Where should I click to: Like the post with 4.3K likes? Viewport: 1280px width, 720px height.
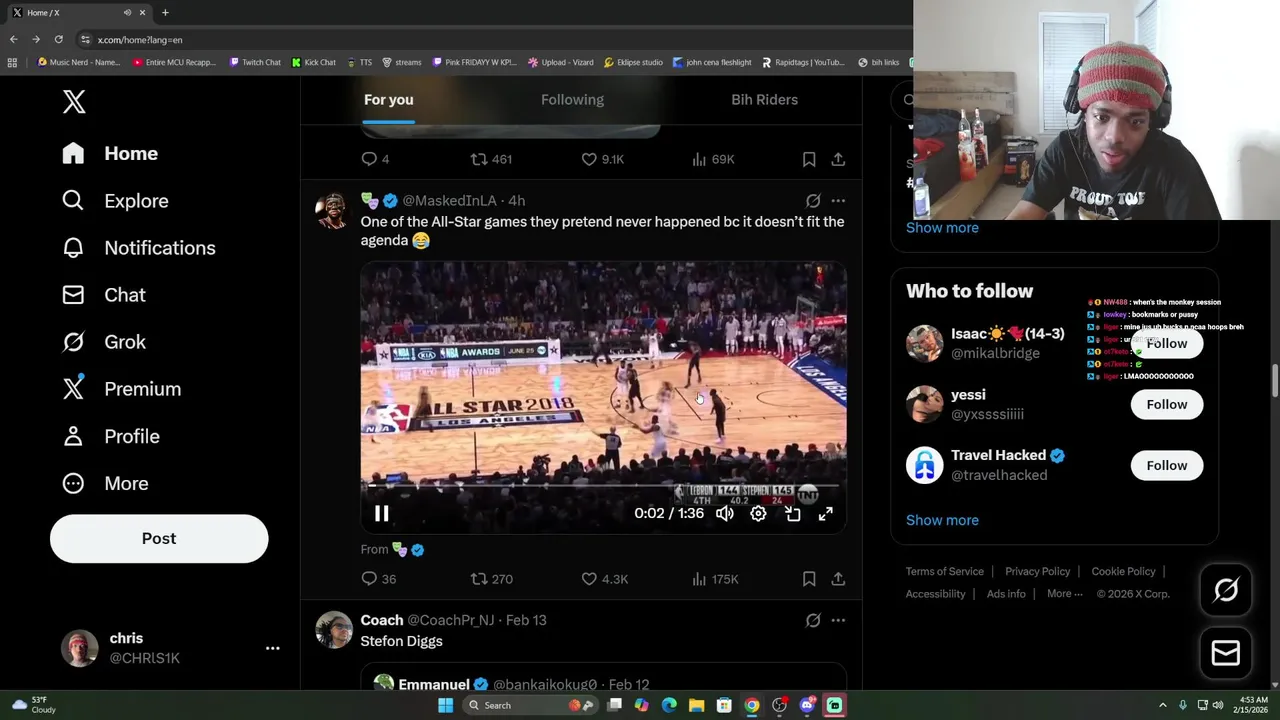pos(604,579)
